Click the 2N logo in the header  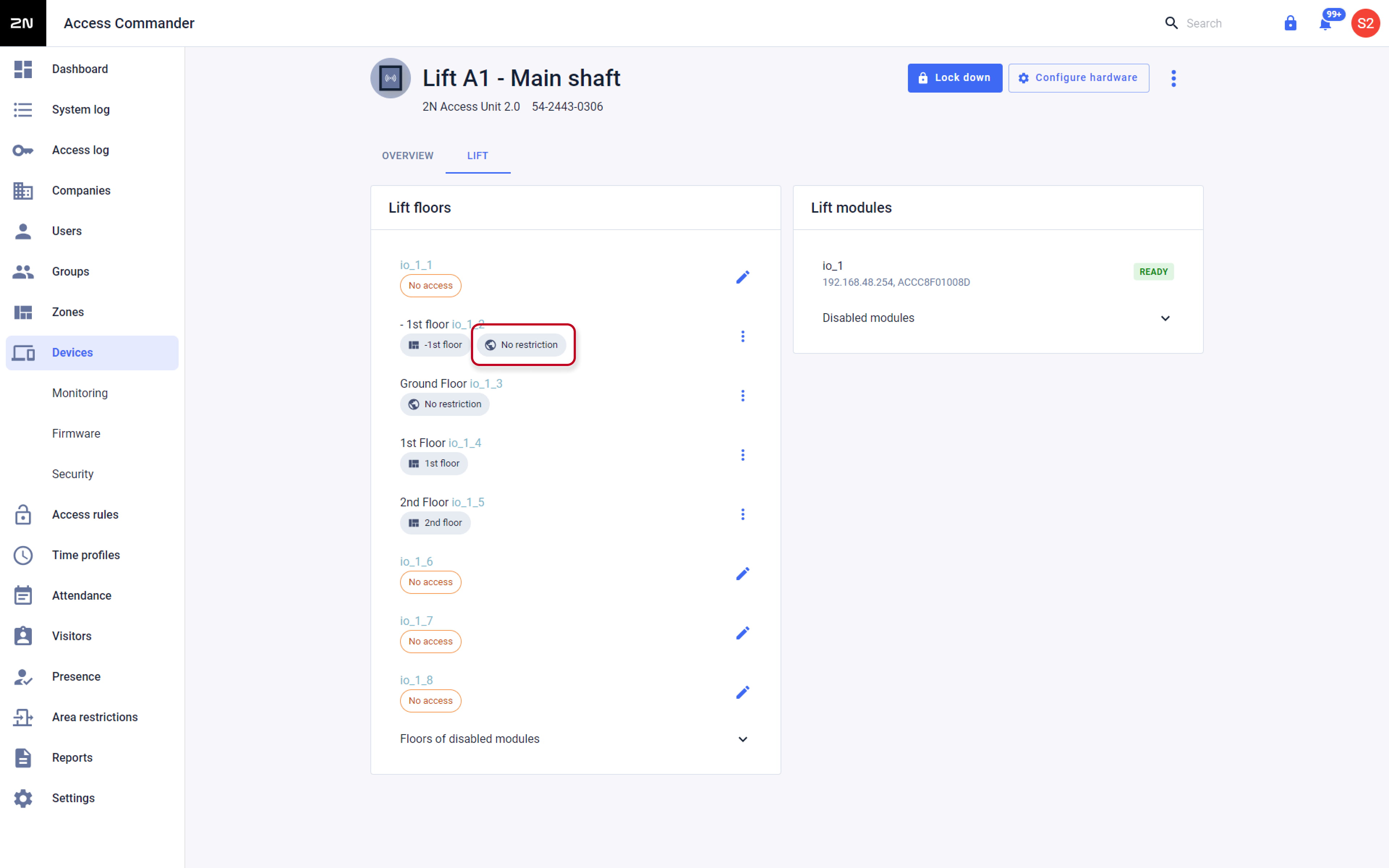tap(23, 23)
